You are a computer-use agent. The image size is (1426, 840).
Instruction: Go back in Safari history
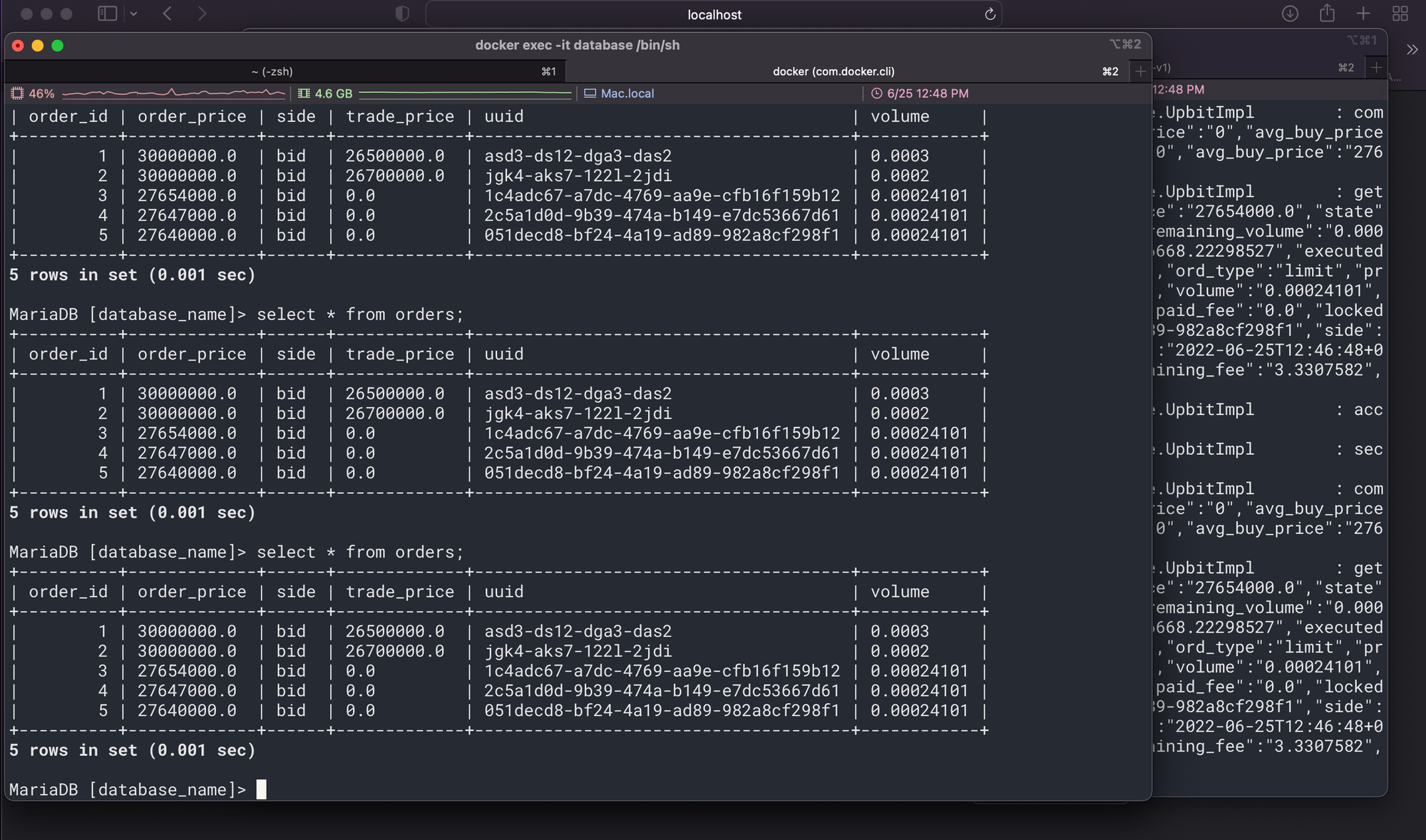[x=168, y=14]
